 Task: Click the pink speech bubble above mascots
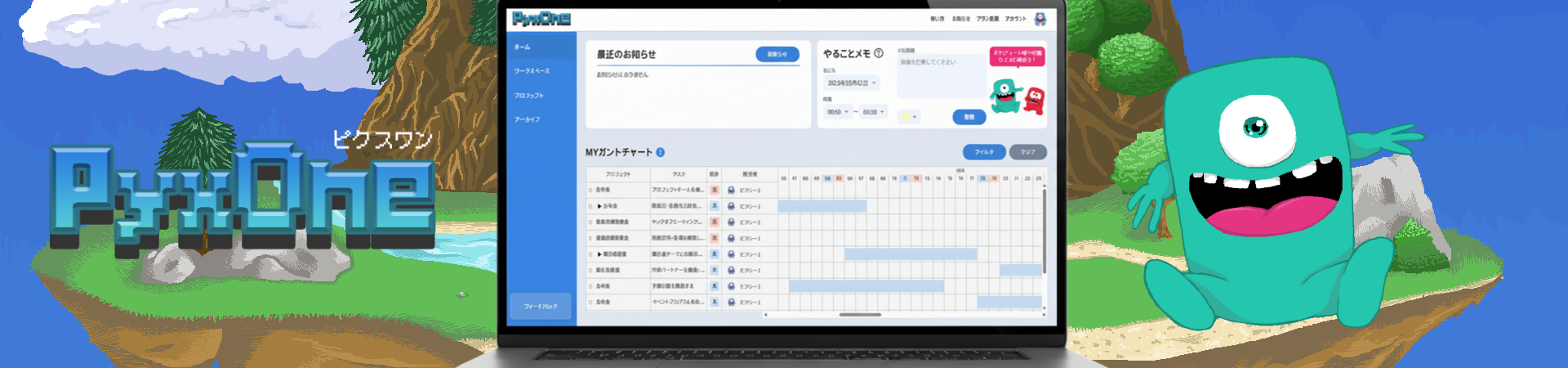pos(1017,56)
